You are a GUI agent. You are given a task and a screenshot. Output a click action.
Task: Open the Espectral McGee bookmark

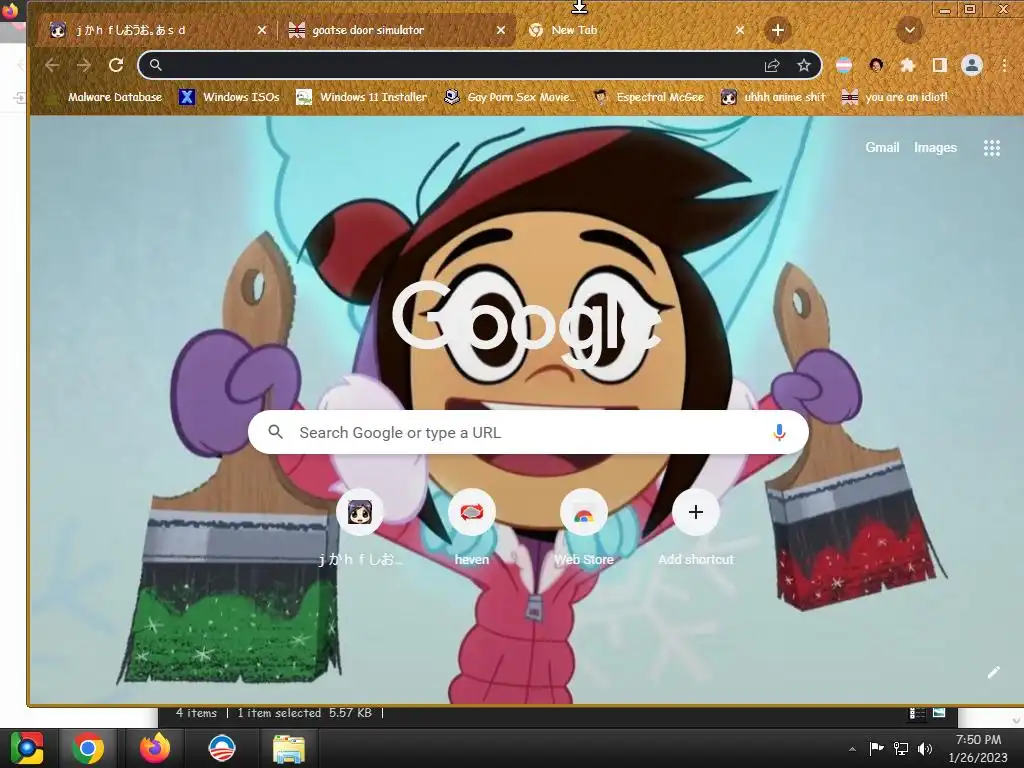tap(648, 97)
